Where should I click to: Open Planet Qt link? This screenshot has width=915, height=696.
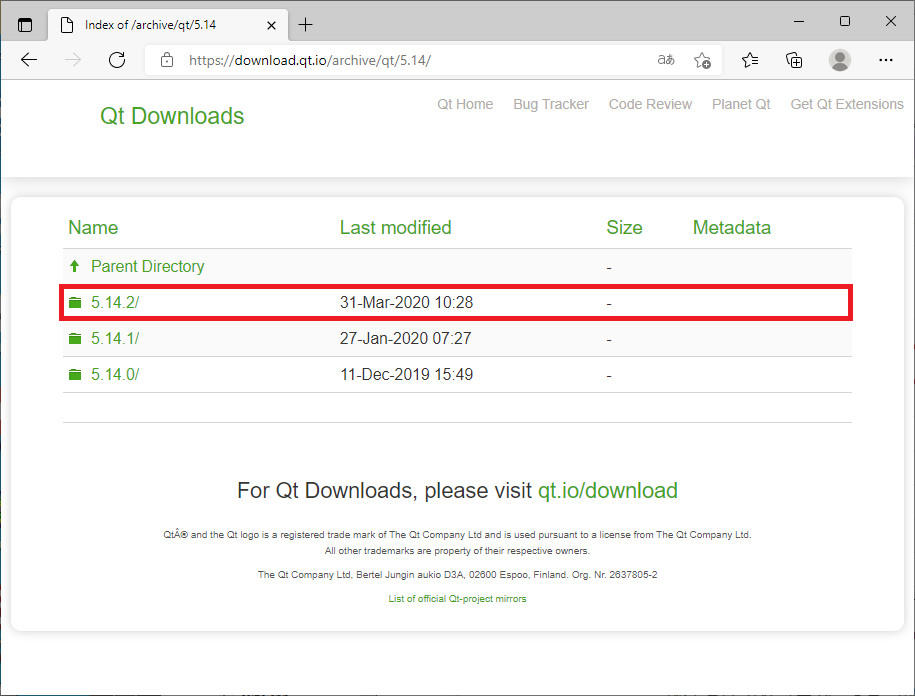tap(741, 104)
